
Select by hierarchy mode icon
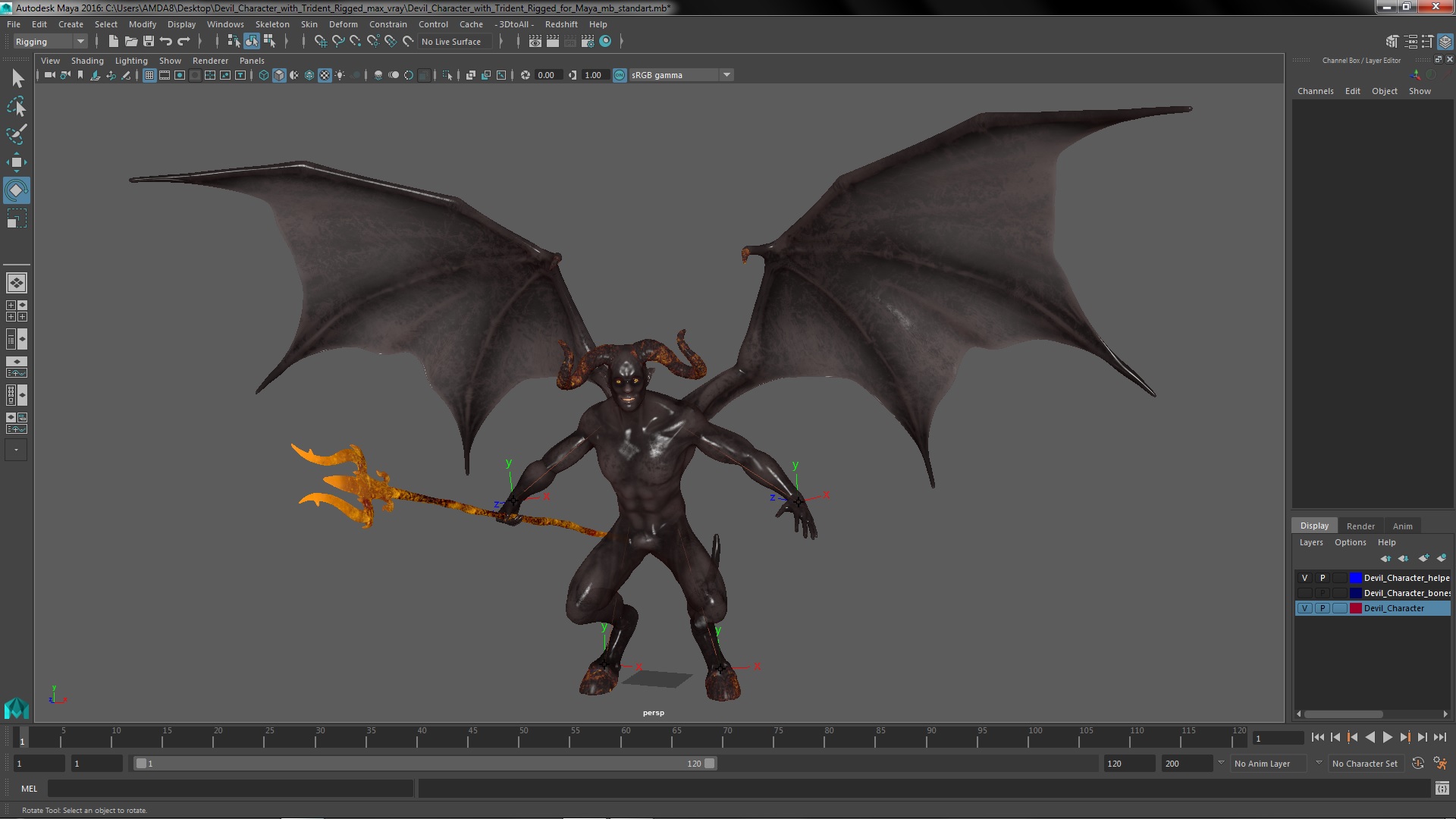[x=234, y=42]
